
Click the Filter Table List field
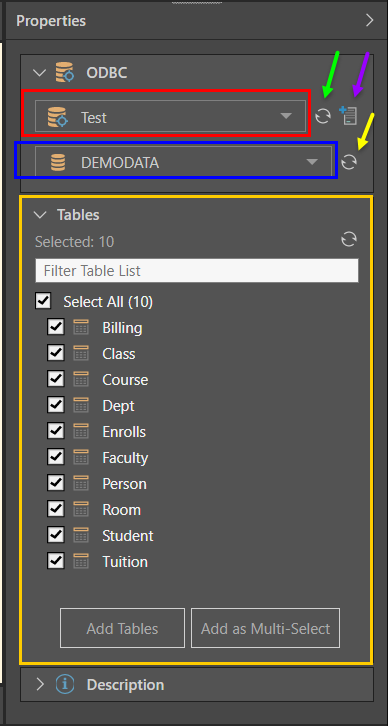[x=197, y=270]
